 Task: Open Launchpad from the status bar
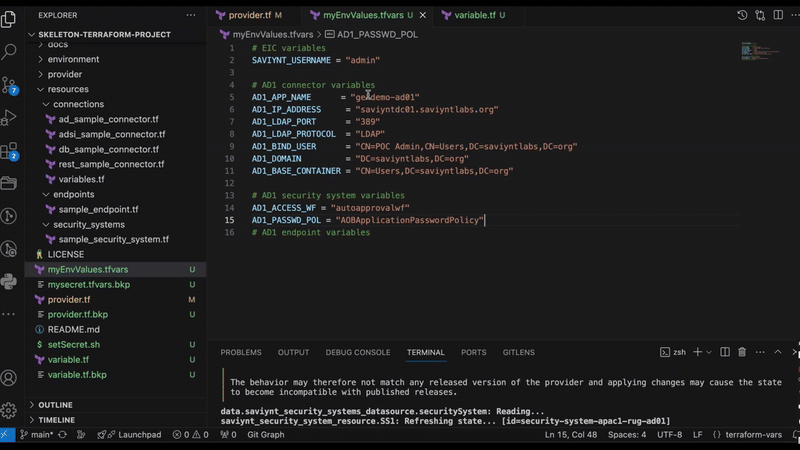[x=129, y=435]
